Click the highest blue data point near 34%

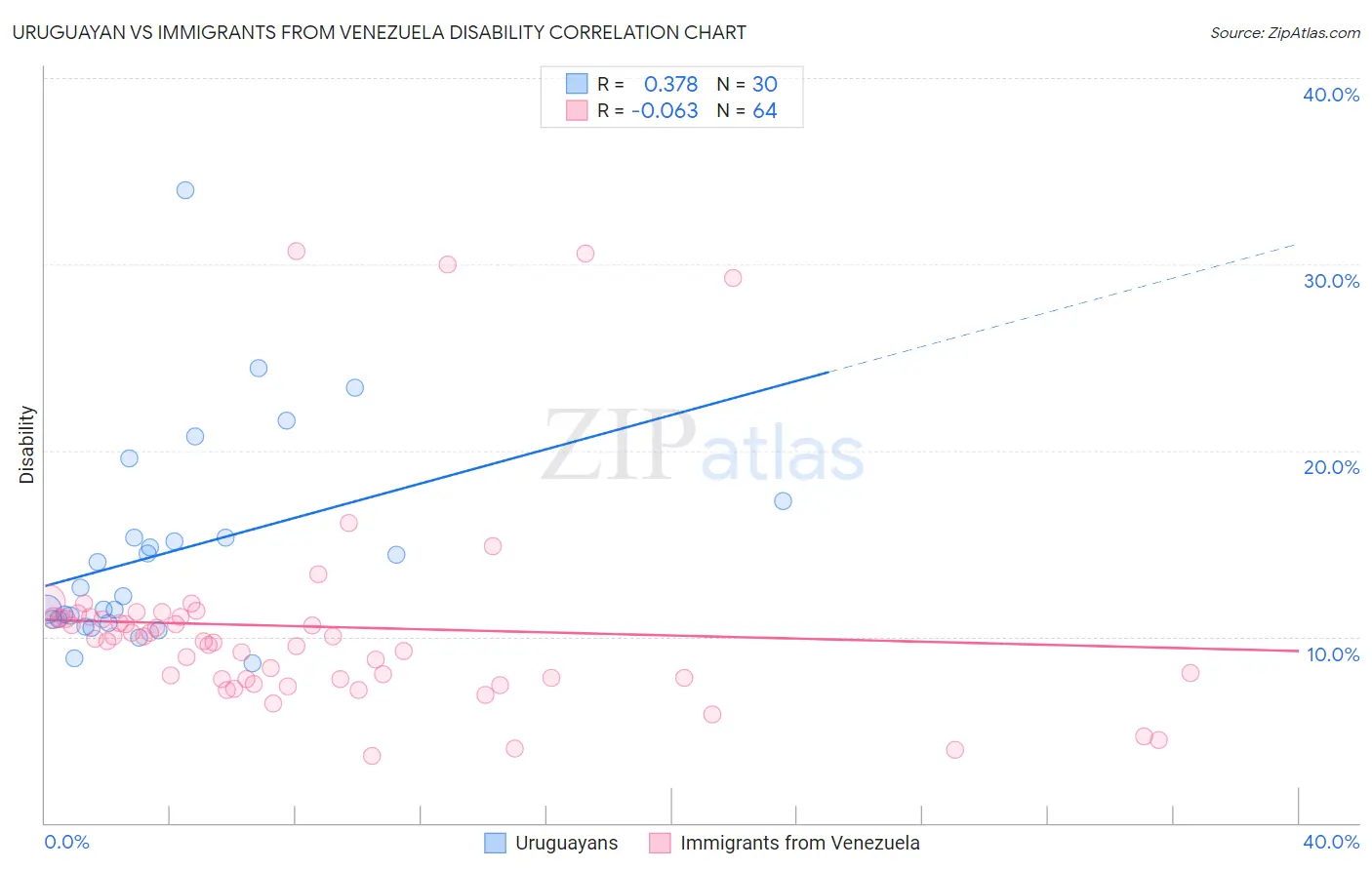(x=185, y=190)
